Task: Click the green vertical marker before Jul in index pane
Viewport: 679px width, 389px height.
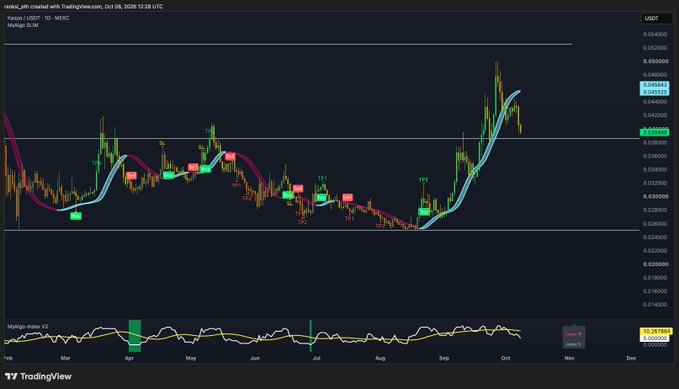Action: pos(310,336)
